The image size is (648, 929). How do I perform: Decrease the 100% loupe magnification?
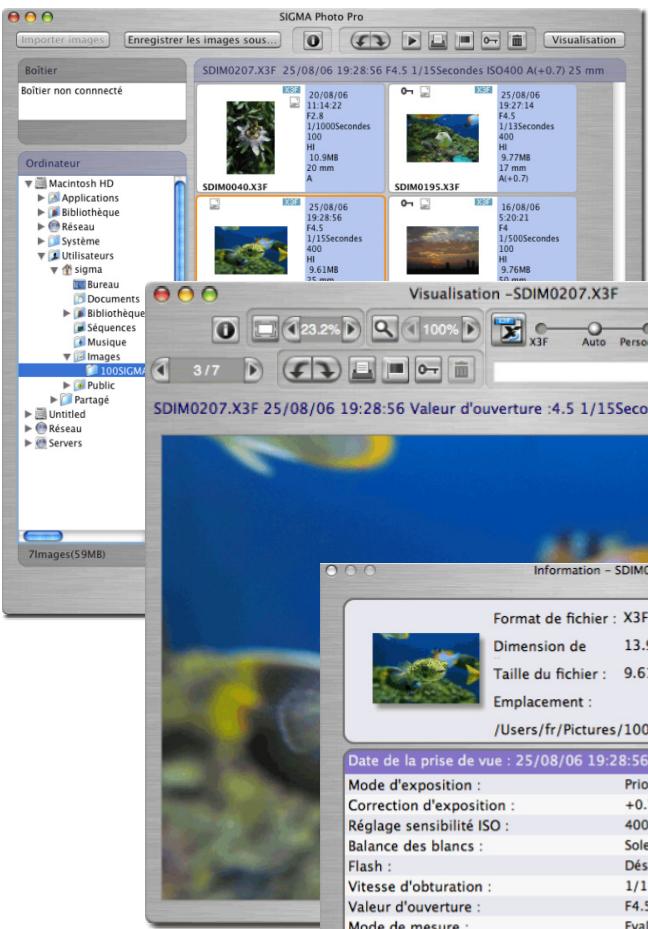[412, 329]
